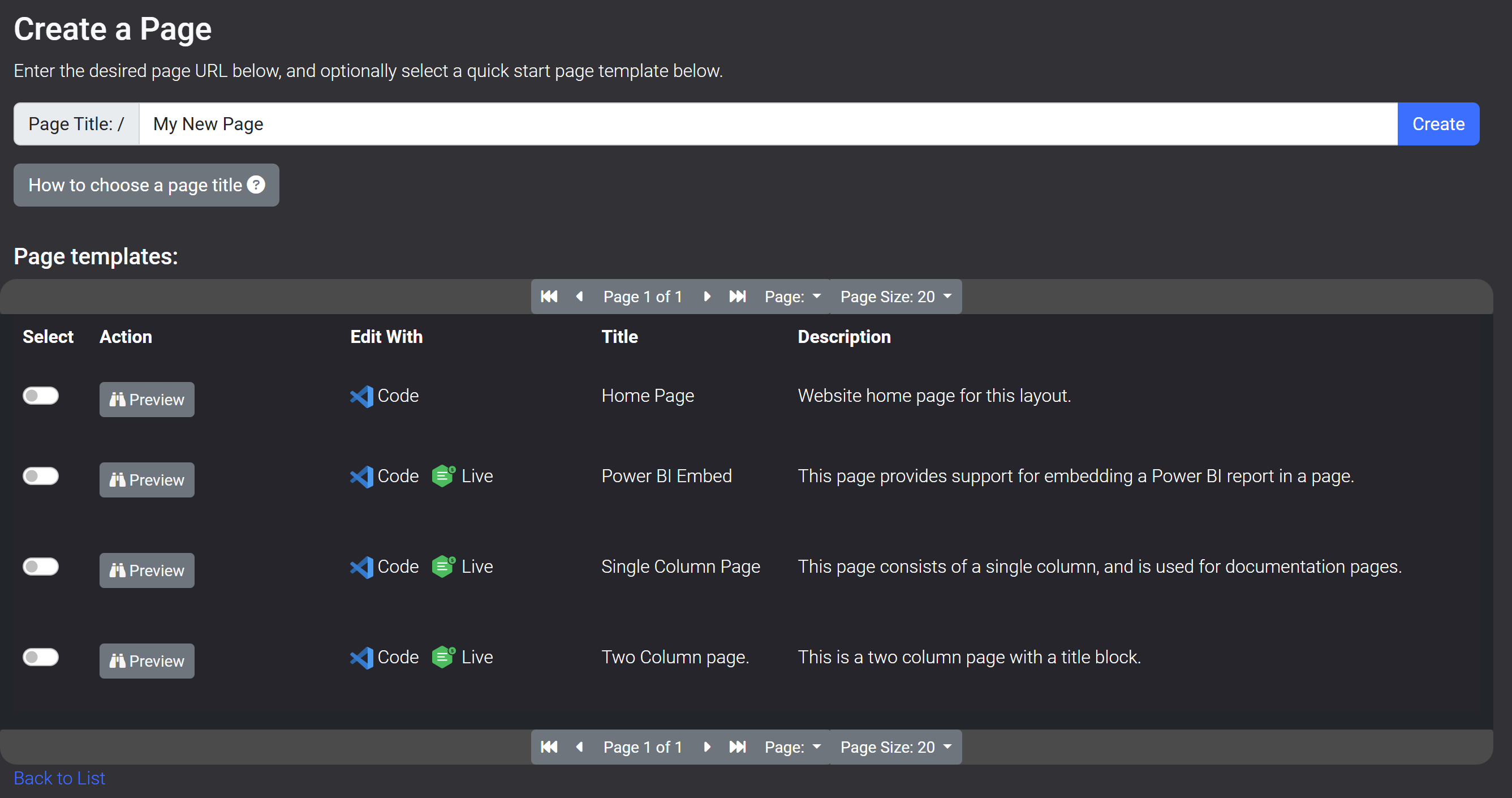Click 'Page 1 of 1' in bottom pager

pos(643,747)
